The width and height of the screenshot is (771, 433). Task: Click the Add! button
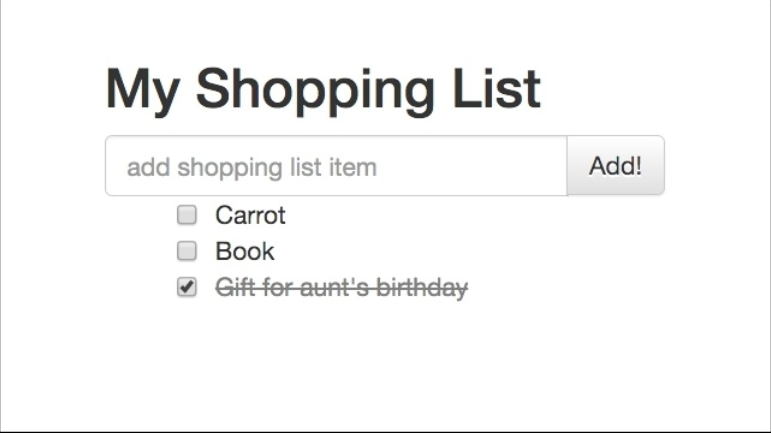tap(615, 166)
